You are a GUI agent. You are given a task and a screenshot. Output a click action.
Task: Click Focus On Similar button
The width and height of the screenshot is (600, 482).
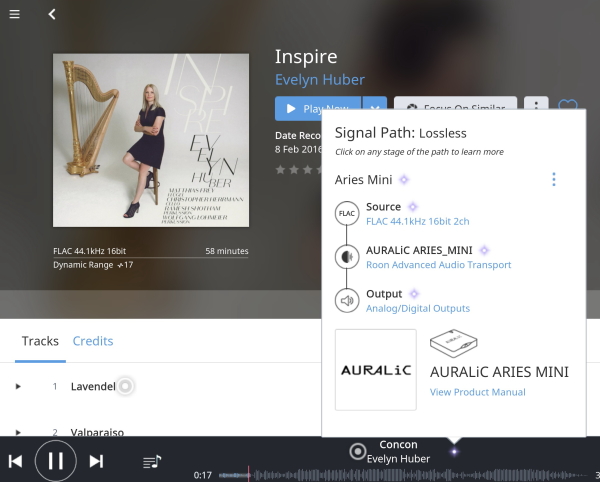(455, 103)
